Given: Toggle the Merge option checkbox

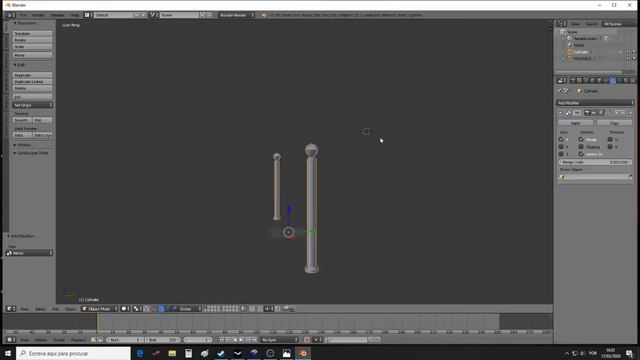Looking at the screenshot, I should (x=581, y=140).
